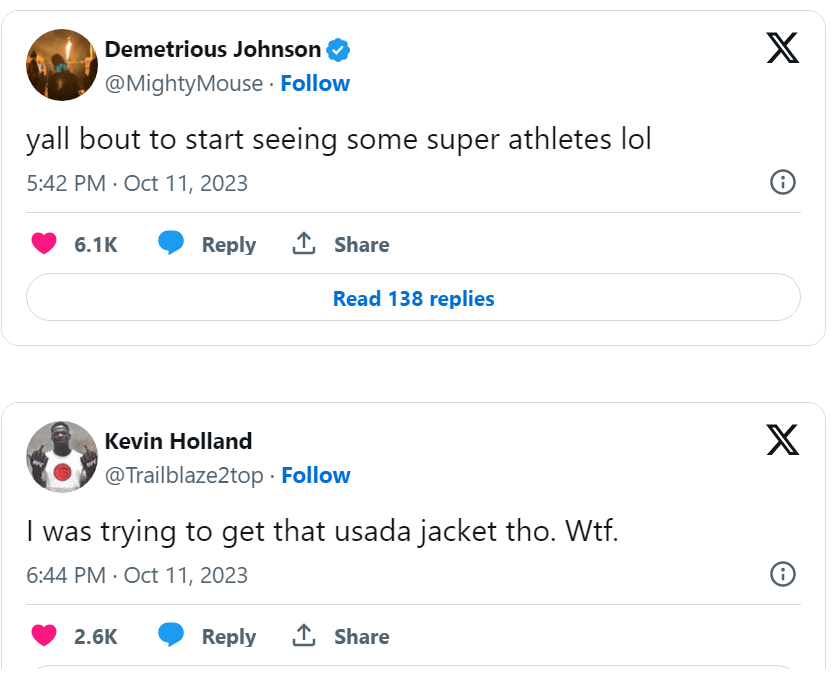Click reply bubble icon on Kevin Holland's tweet
Viewport: 832px width, 697px height.
[171, 636]
